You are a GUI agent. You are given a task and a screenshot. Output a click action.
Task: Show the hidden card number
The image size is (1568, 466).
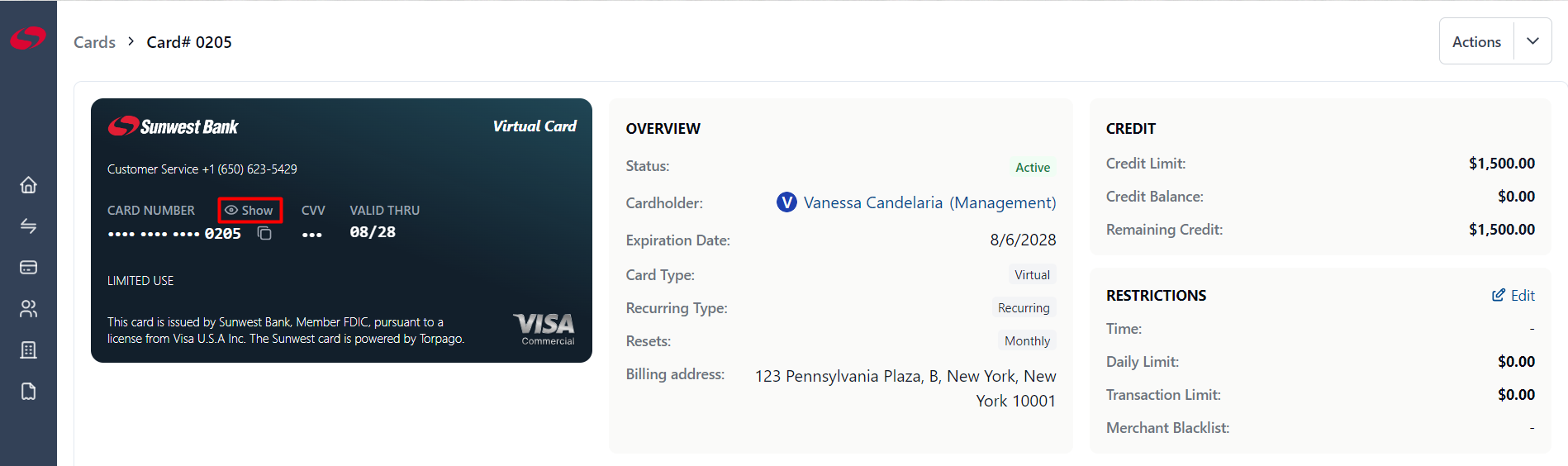point(249,211)
